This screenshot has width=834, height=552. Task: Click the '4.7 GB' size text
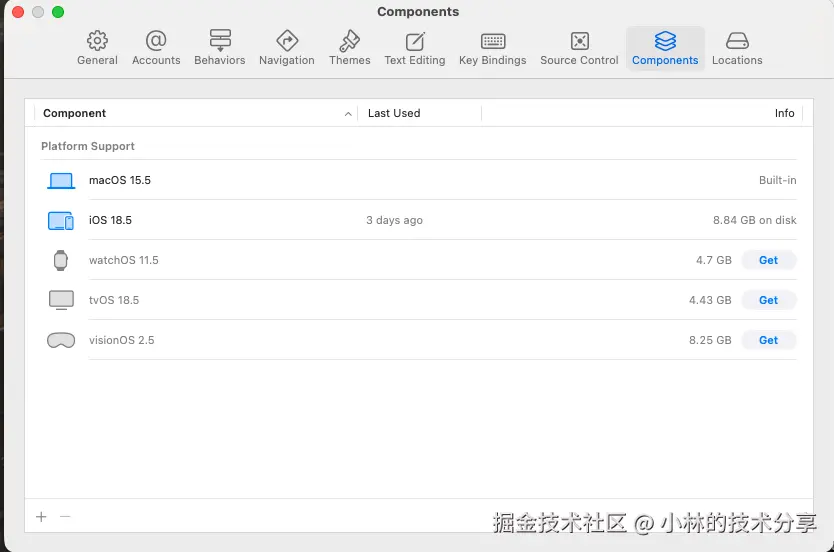(x=714, y=260)
